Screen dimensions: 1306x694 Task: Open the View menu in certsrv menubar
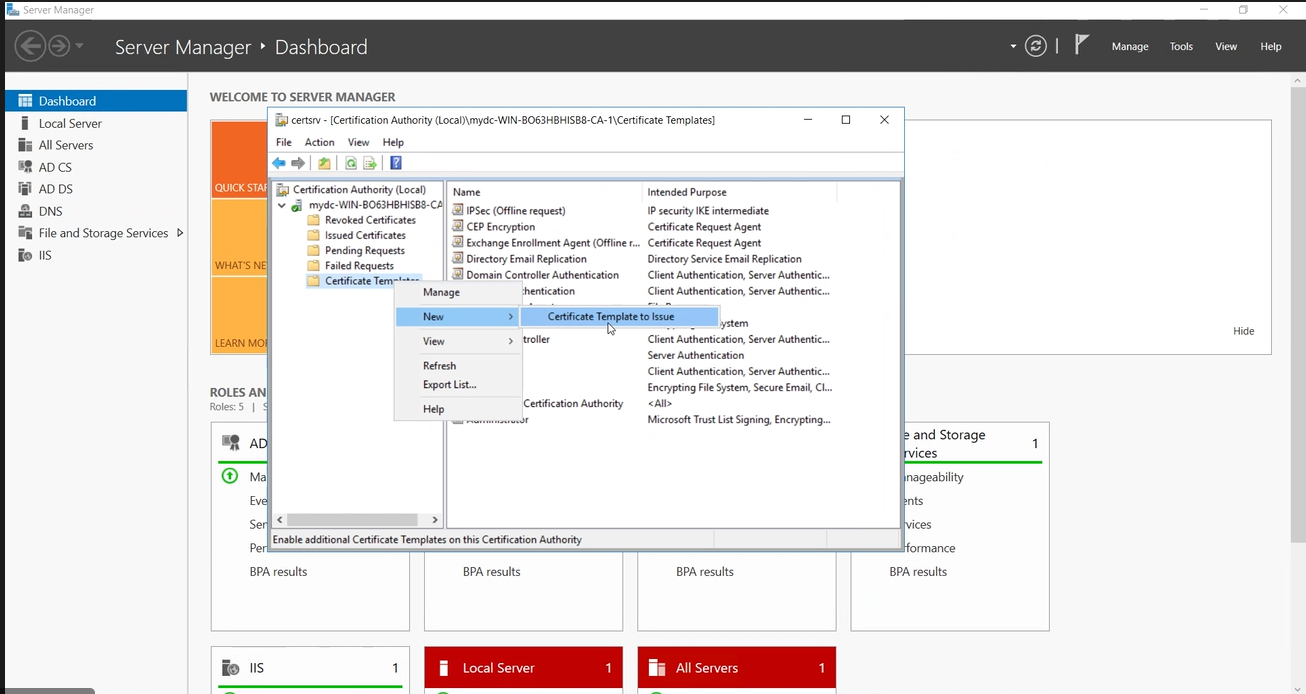click(x=358, y=142)
